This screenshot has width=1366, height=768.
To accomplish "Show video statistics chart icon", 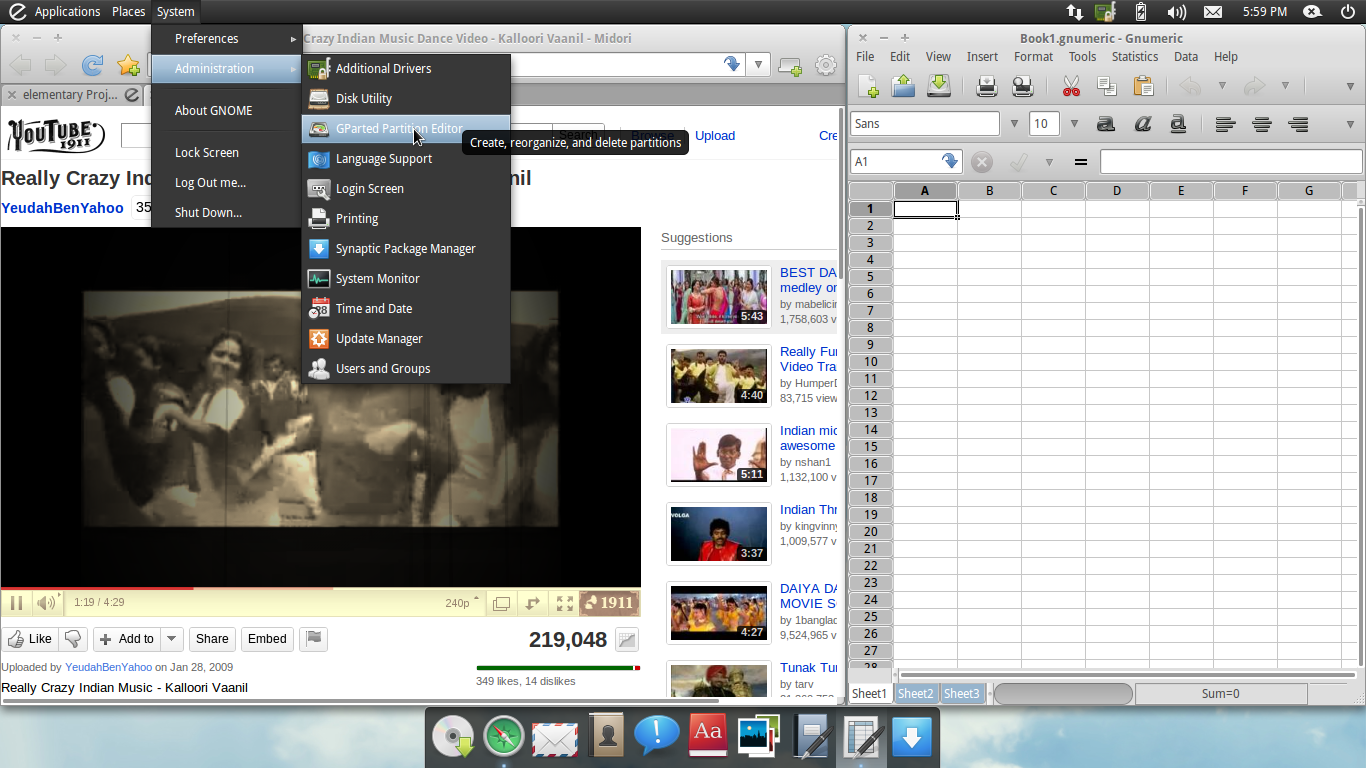I will [x=627, y=640].
